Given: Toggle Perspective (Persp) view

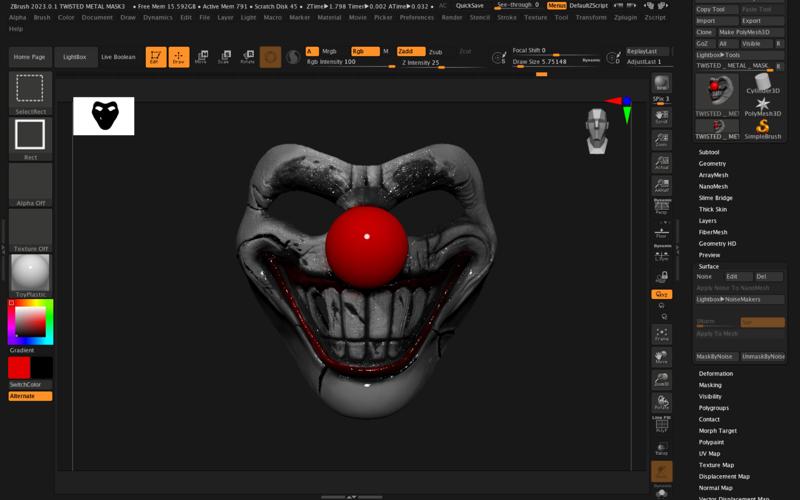Looking at the screenshot, I should click(662, 206).
